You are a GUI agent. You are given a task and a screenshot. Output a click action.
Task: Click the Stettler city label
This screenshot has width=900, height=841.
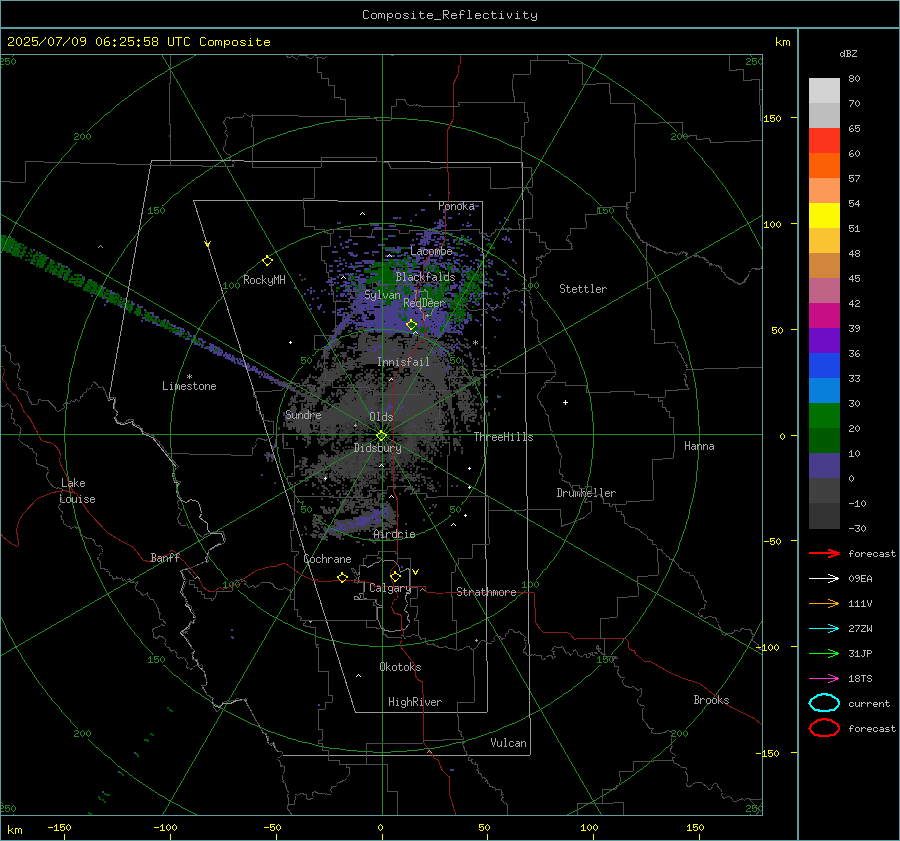[x=583, y=289]
